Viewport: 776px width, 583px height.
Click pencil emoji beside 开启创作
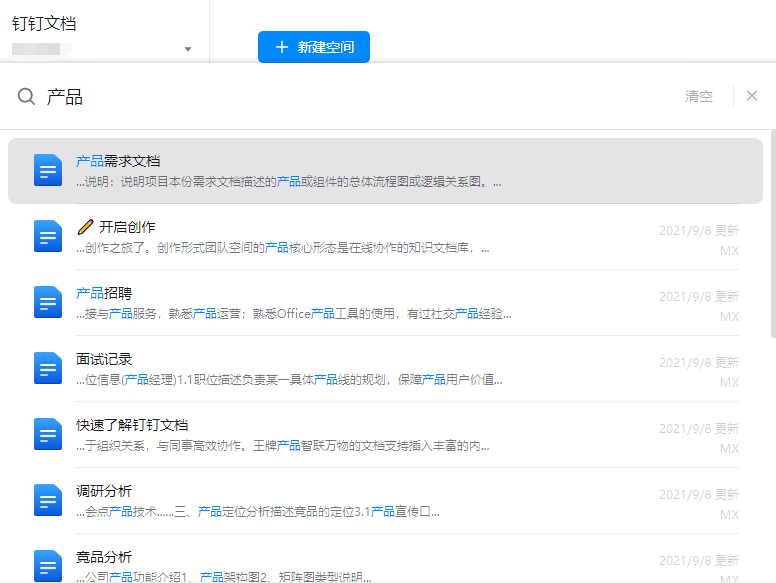pyautogui.click(x=85, y=227)
